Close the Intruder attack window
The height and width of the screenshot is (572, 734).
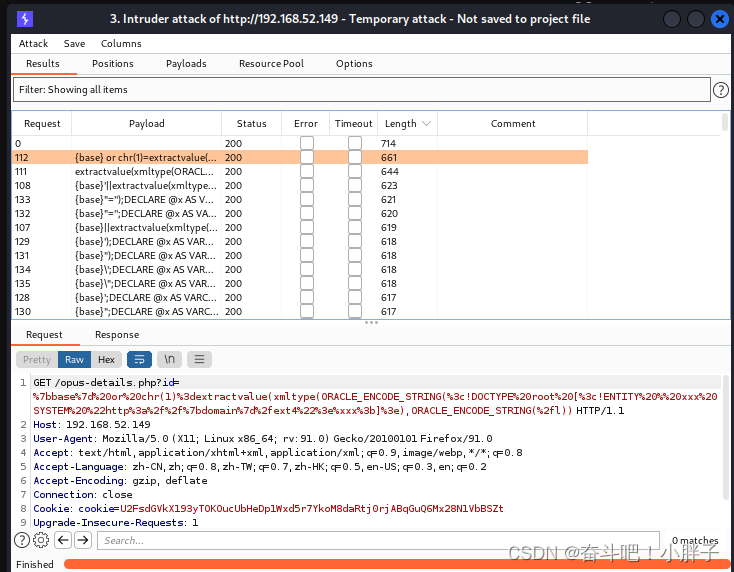(x=719, y=19)
